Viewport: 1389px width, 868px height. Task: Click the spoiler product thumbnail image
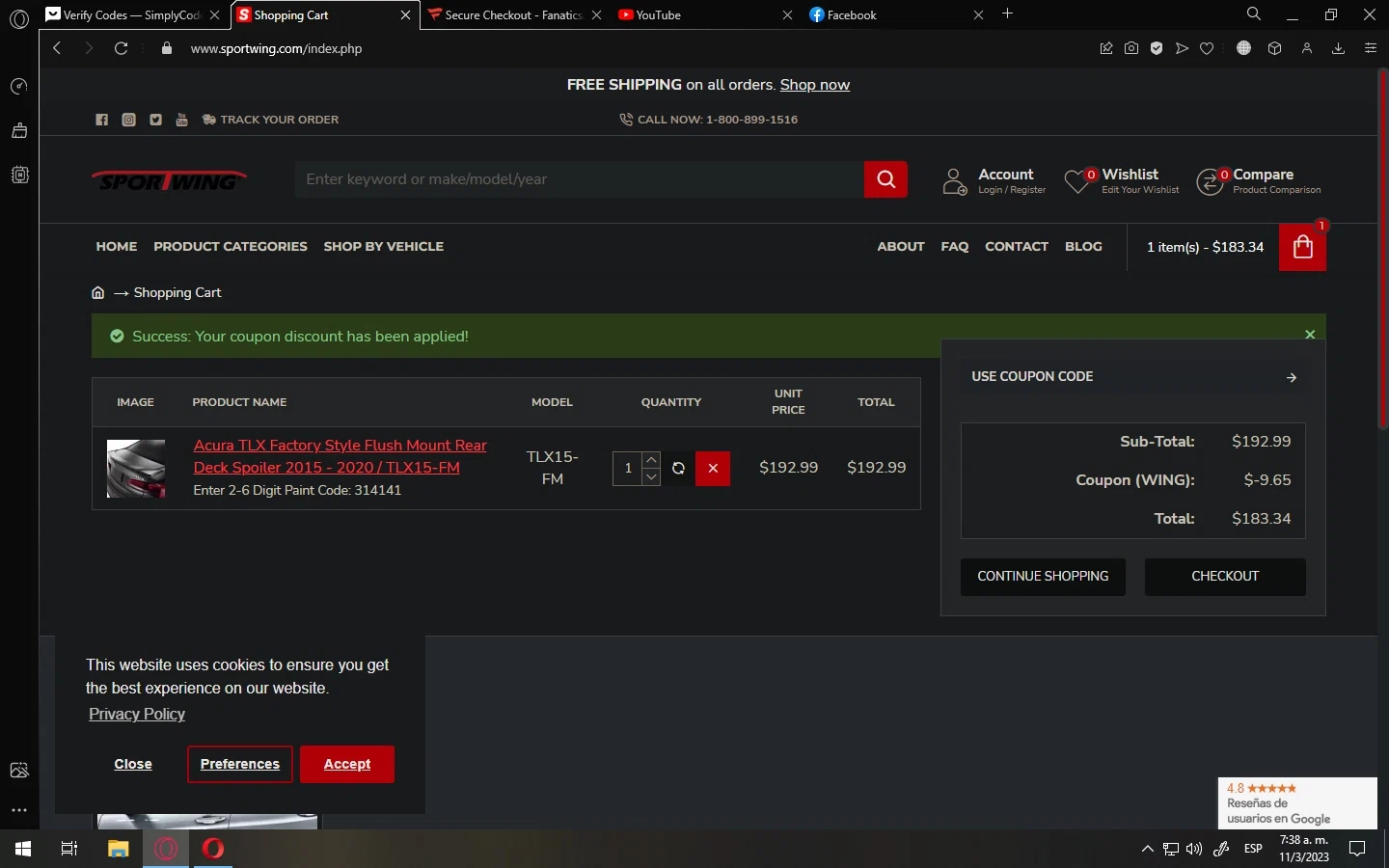pos(135,469)
